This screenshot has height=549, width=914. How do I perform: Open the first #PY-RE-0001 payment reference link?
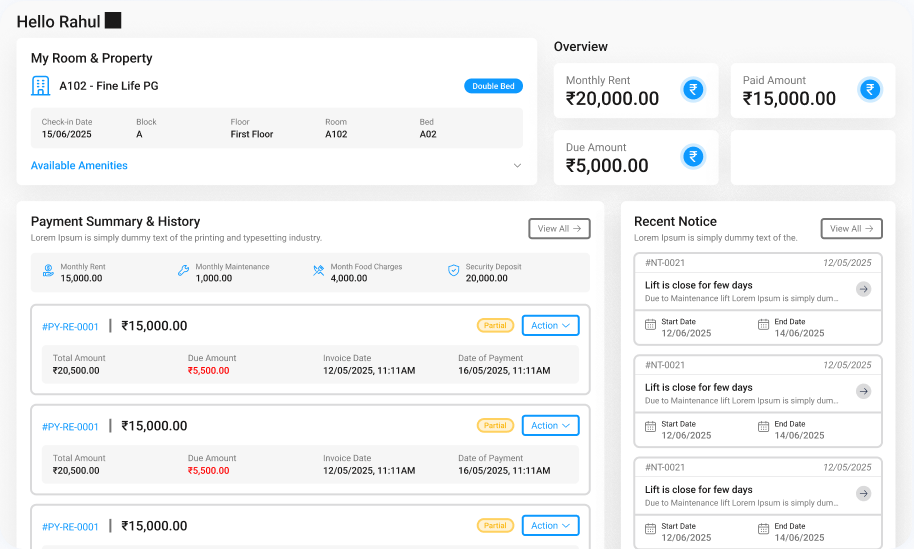tap(70, 327)
